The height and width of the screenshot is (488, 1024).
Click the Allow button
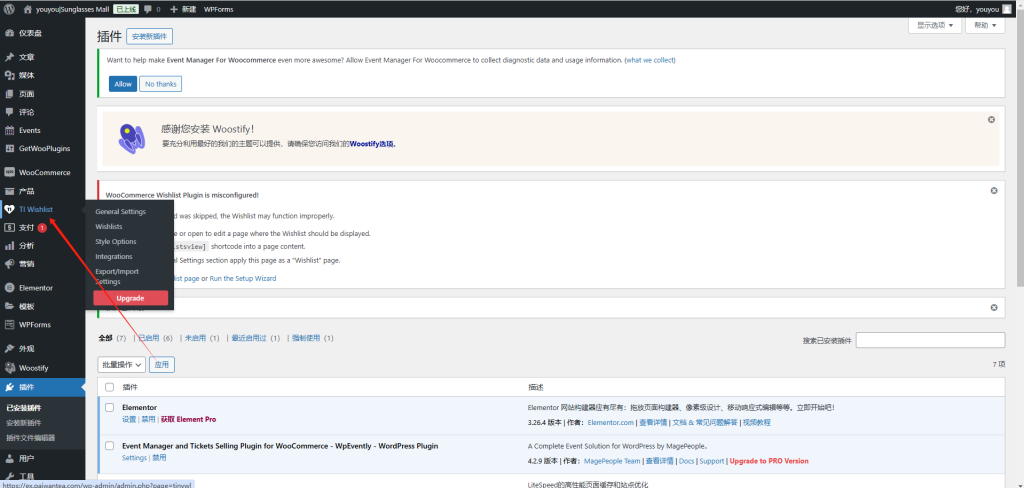[x=122, y=84]
